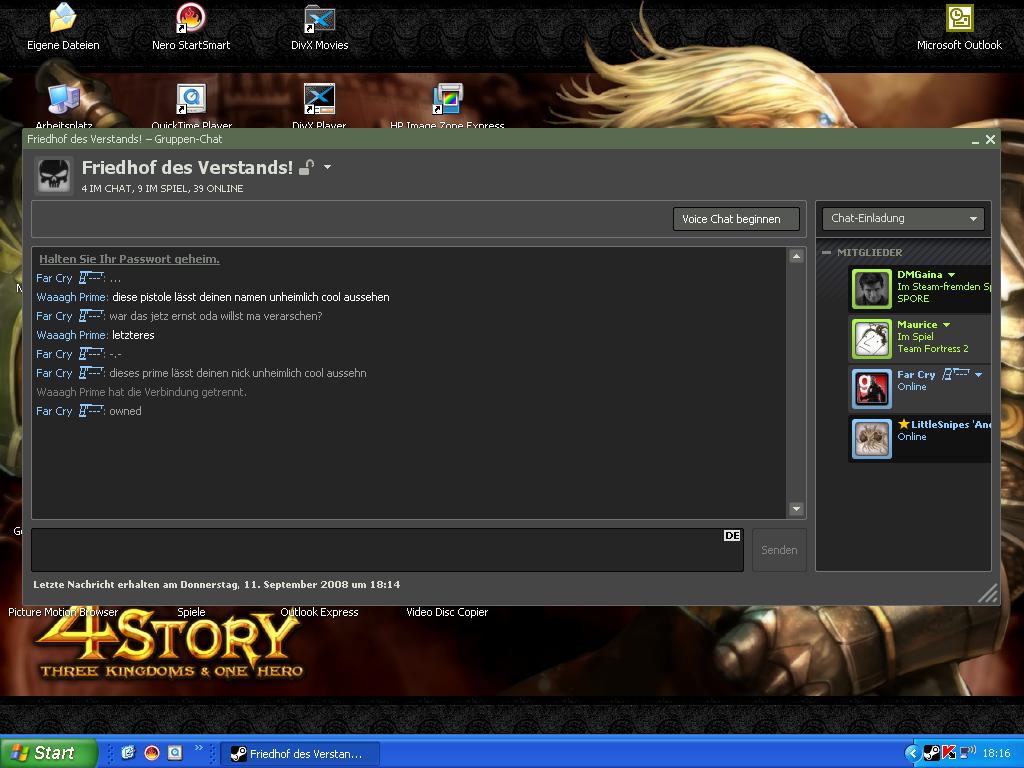Open the Windows Start menu
Viewport: 1024px width, 768px height.
48,753
